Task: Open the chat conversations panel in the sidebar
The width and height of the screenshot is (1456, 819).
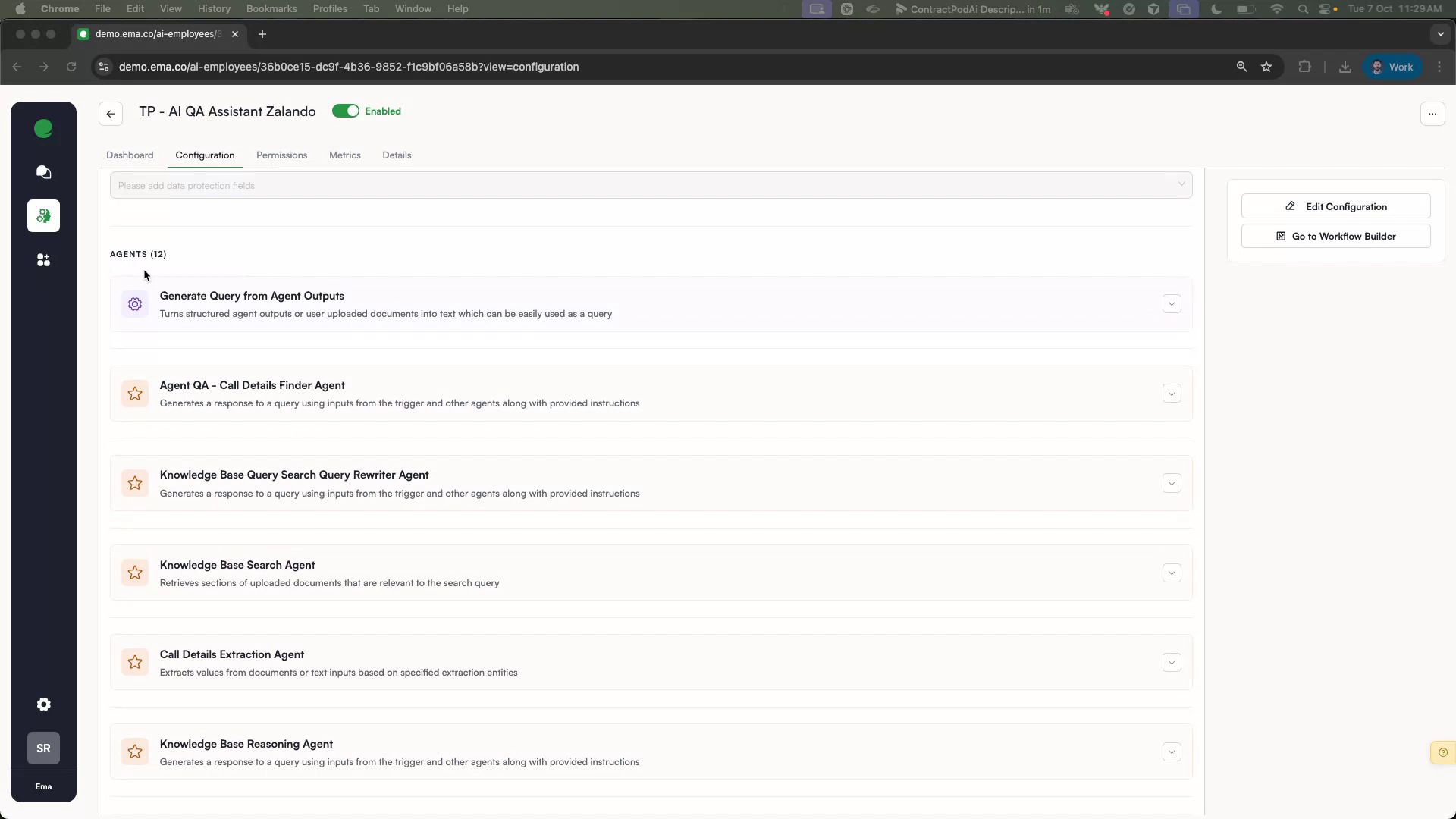Action: 43,173
